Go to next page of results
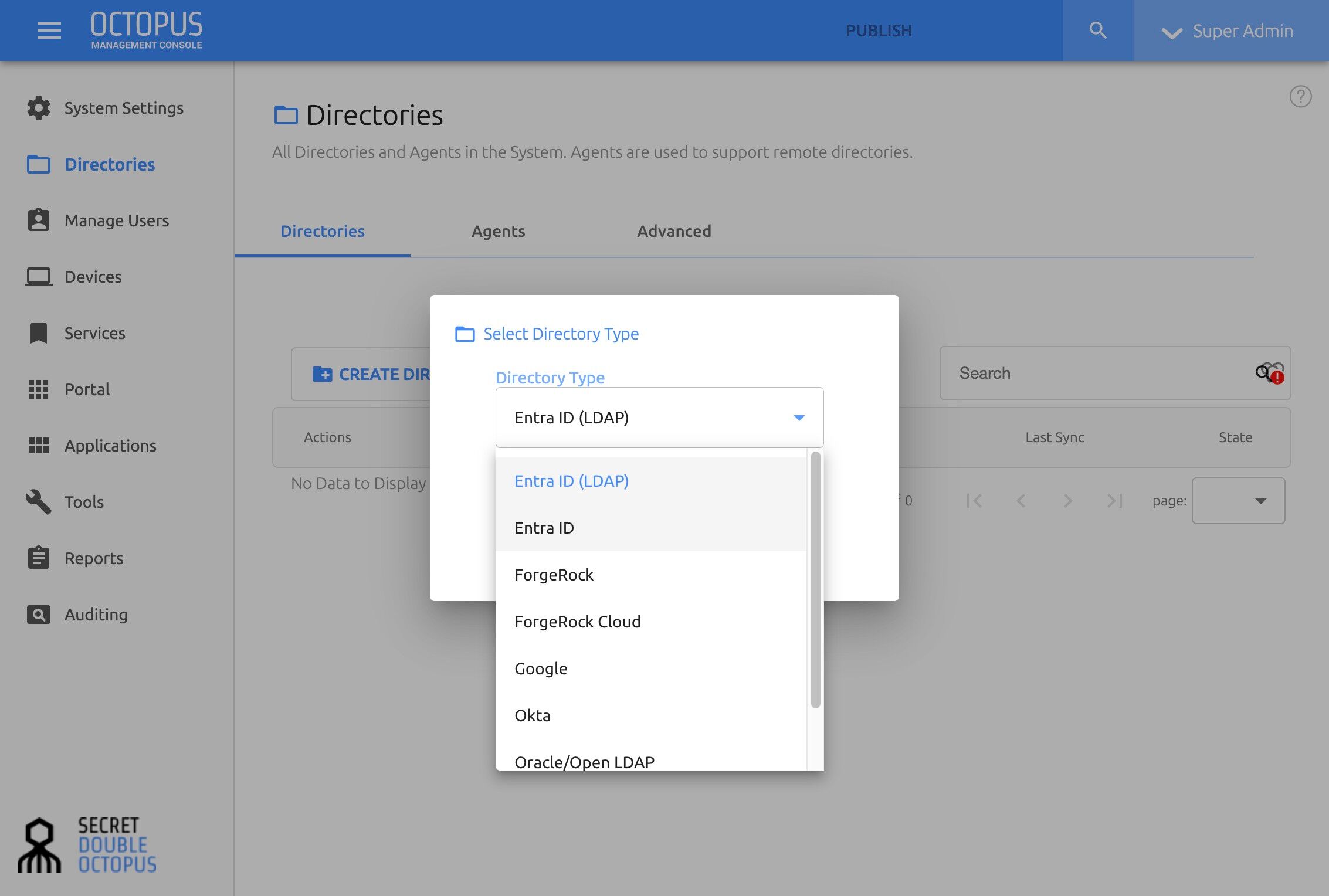Image resolution: width=1329 pixels, height=896 pixels. [1068, 501]
